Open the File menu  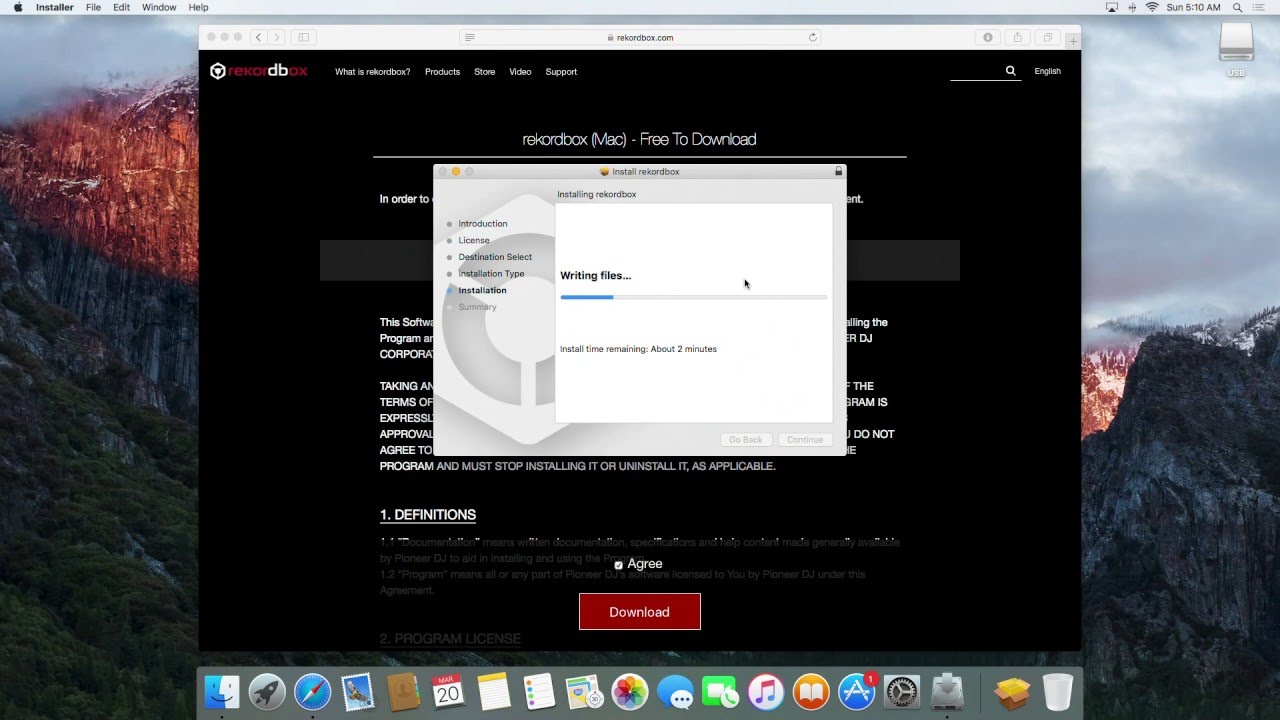coord(93,7)
